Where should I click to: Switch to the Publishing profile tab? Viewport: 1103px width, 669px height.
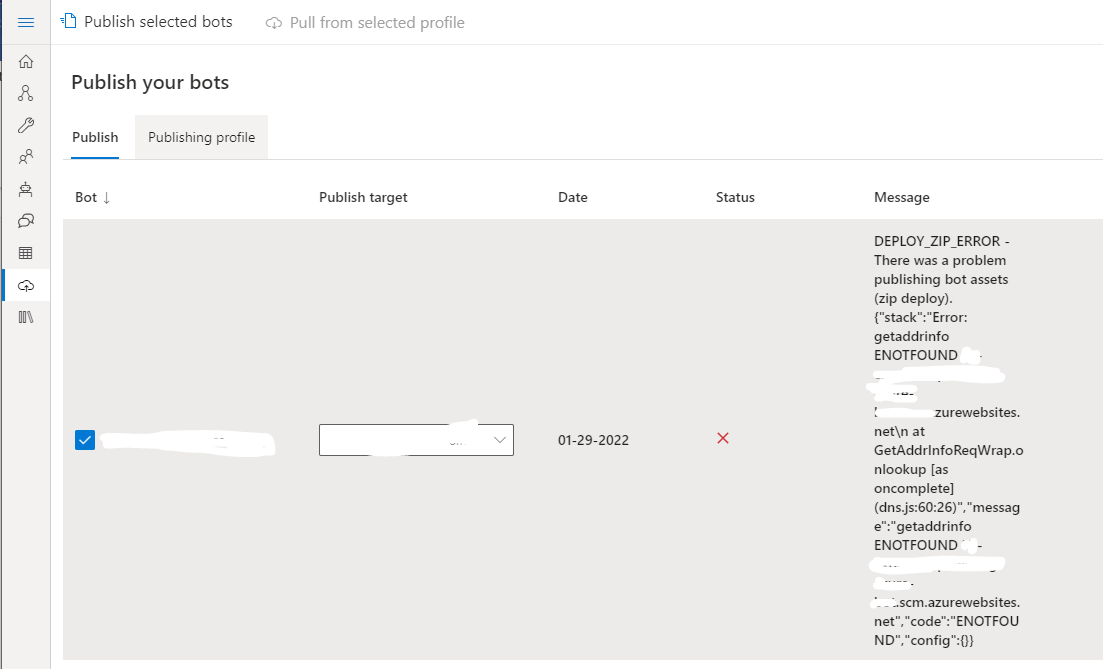[200, 137]
